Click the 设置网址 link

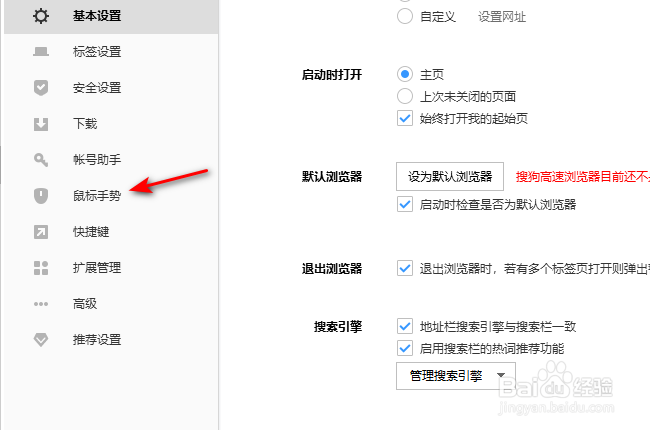click(x=502, y=17)
